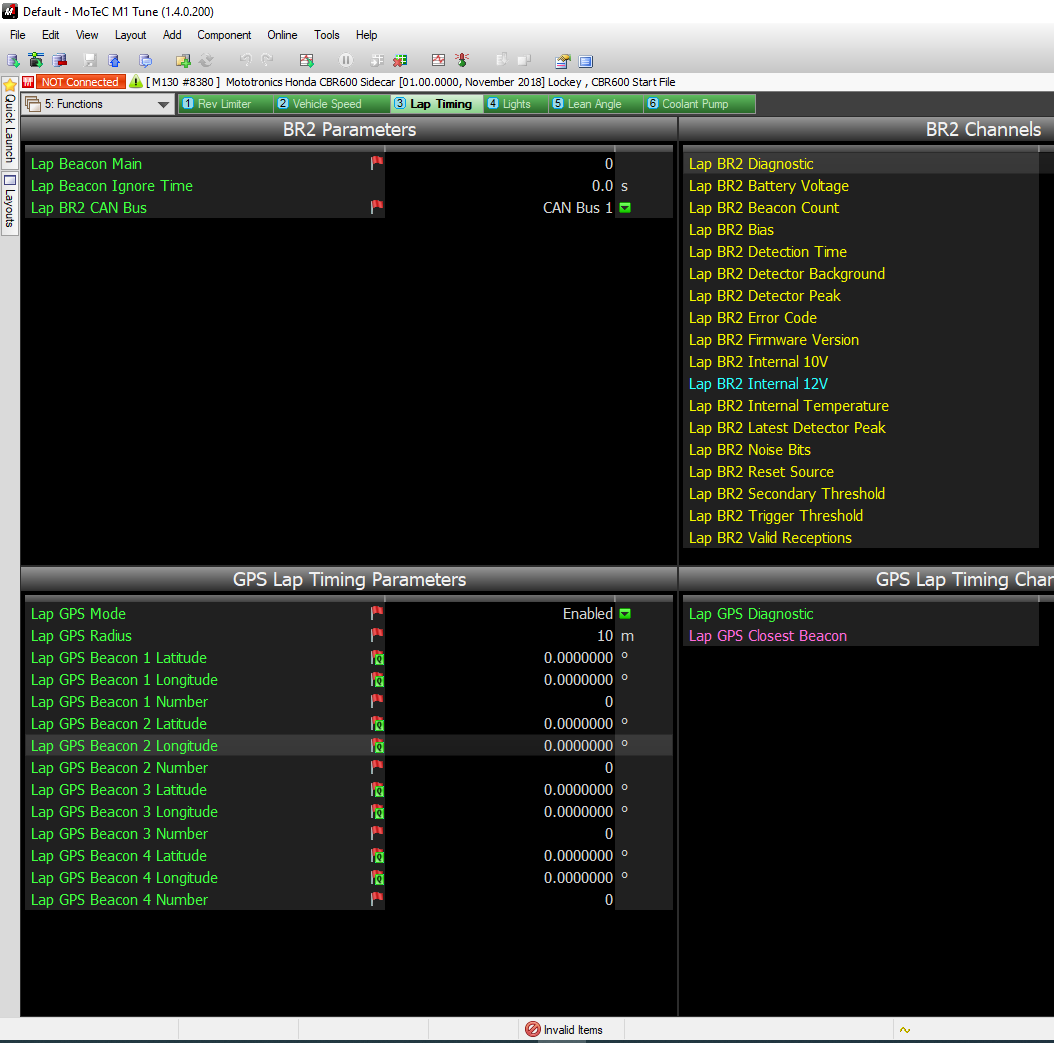The image size is (1054, 1043).
Task: Open the File menu
Action: 17,35
